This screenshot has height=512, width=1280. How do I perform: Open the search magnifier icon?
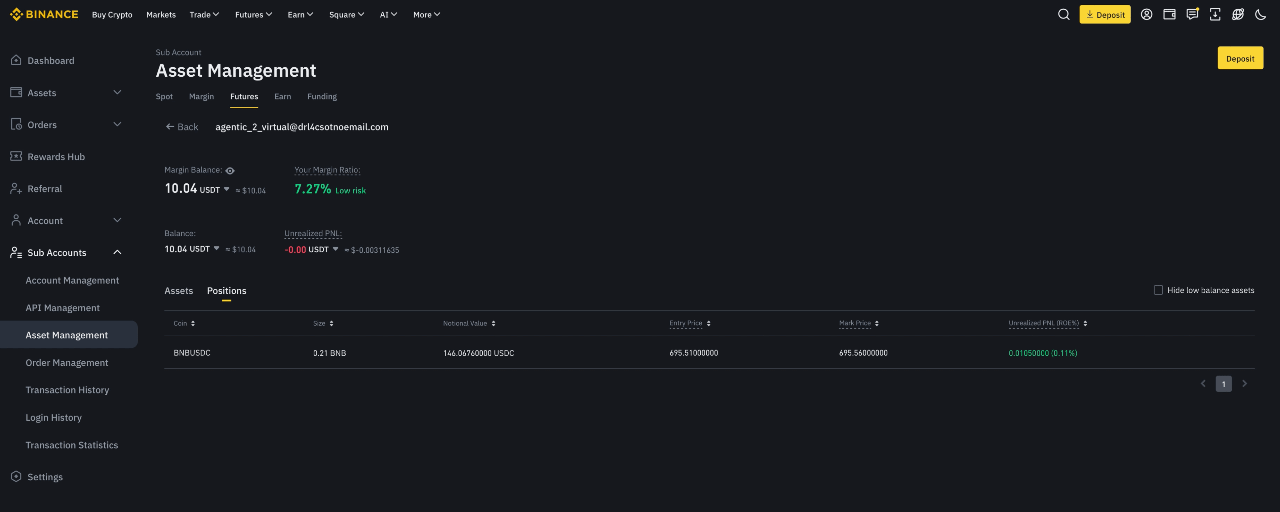[x=1064, y=14]
